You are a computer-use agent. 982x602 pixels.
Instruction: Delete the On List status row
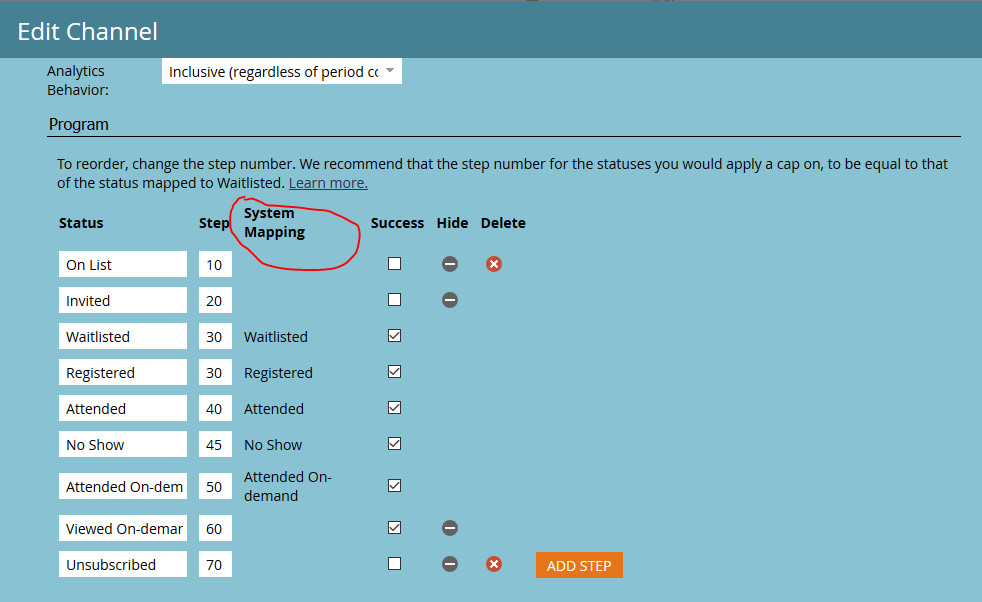[493, 264]
